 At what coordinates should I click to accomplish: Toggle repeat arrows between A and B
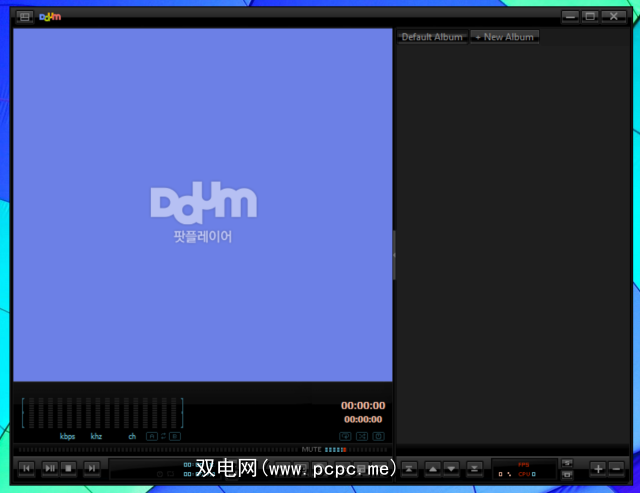[163, 436]
